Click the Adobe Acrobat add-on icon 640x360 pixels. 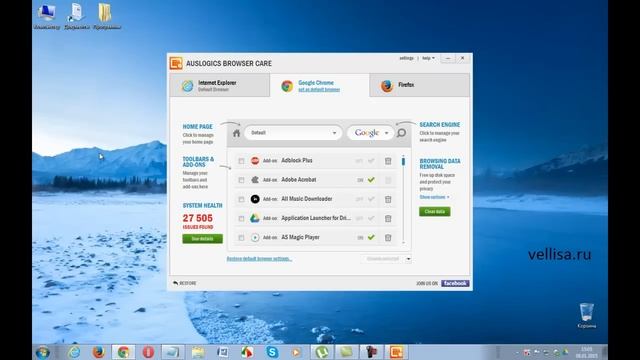coord(255,180)
